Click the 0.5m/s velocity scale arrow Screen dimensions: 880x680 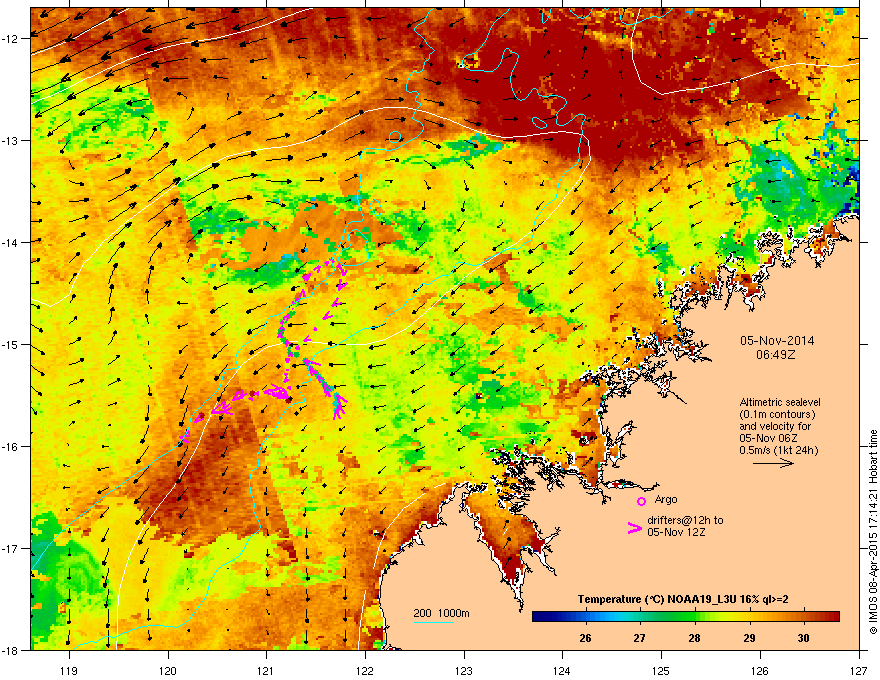[x=773, y=463]
